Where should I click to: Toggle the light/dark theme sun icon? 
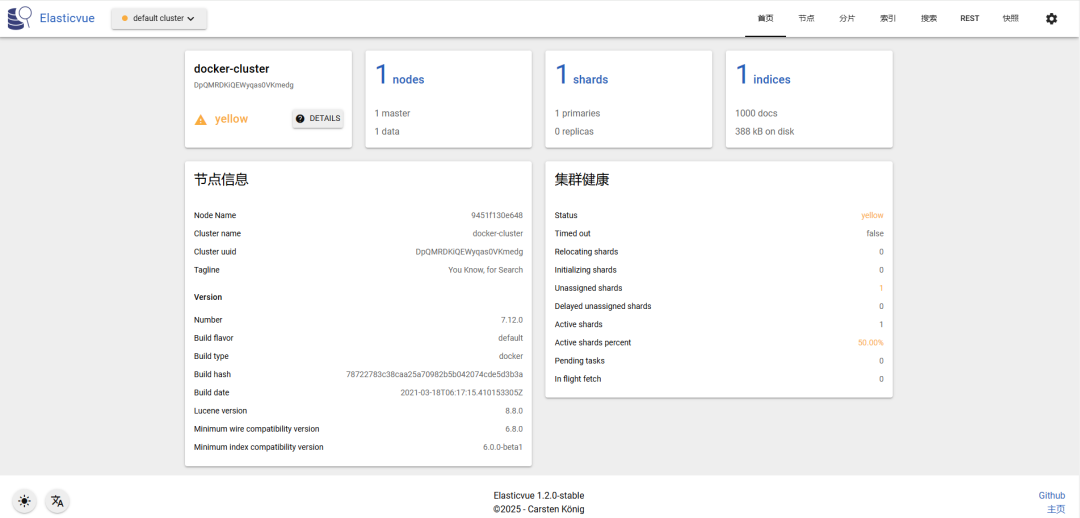(x=25, y=501)
